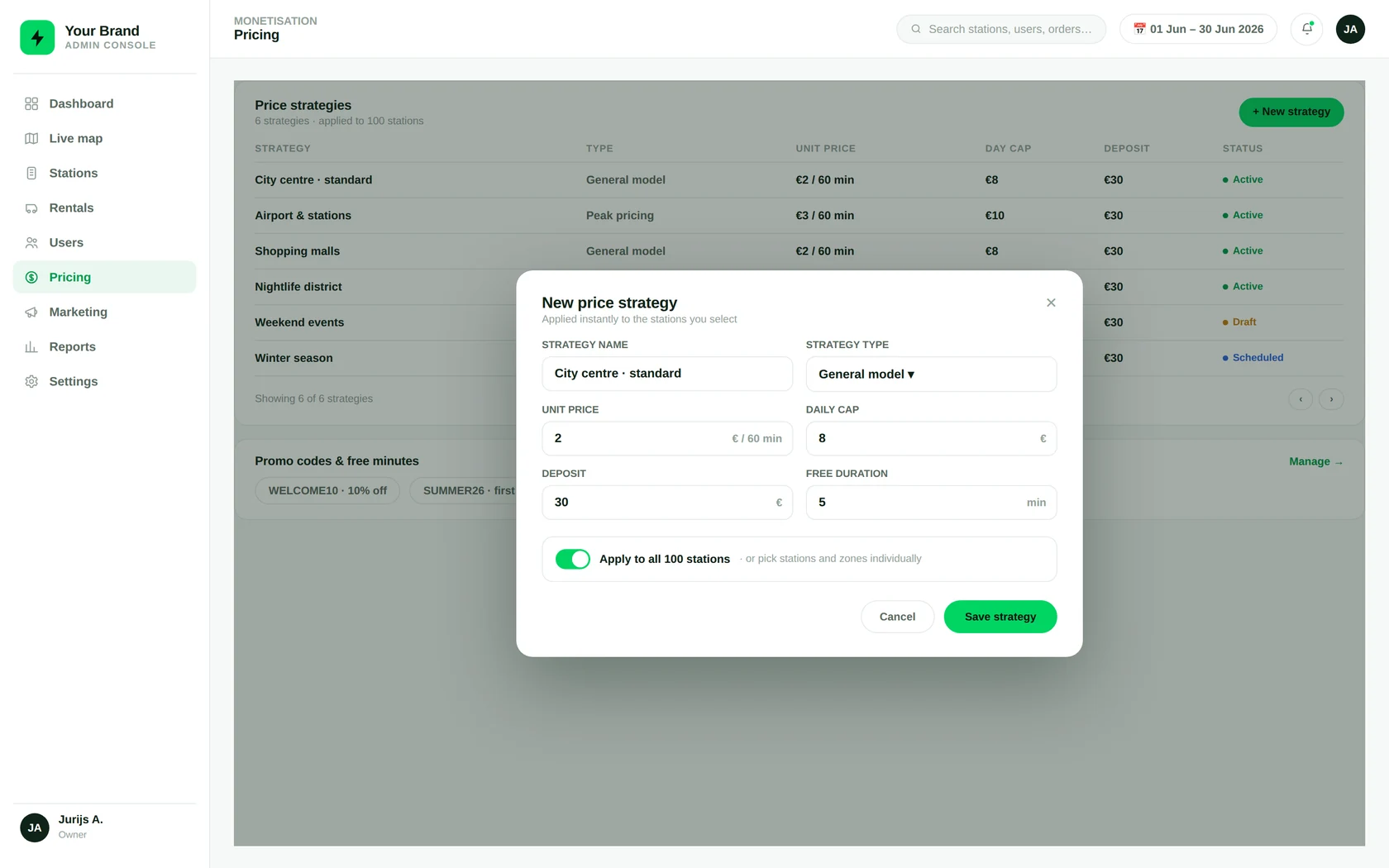1389x868 pixels.
Task: Focus the search stations, users, orders box
Action: [1001, 29]
